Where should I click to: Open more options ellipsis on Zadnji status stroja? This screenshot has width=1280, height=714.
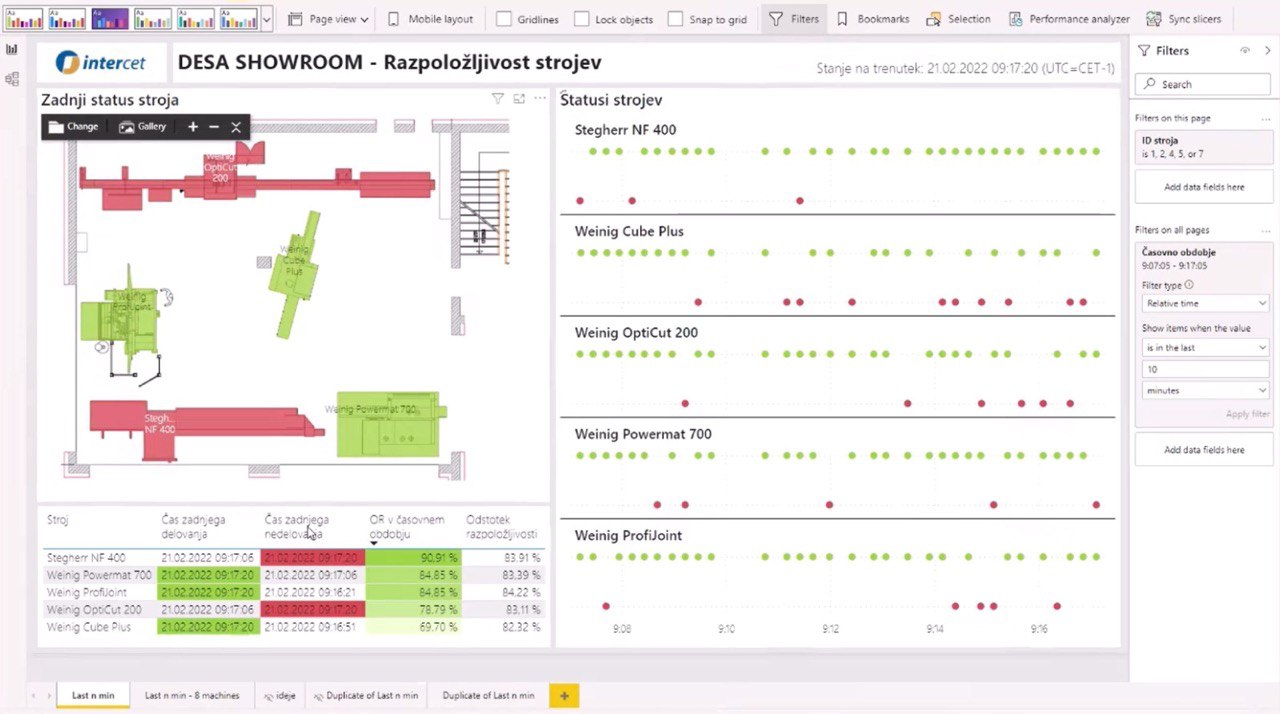[540, 98]
